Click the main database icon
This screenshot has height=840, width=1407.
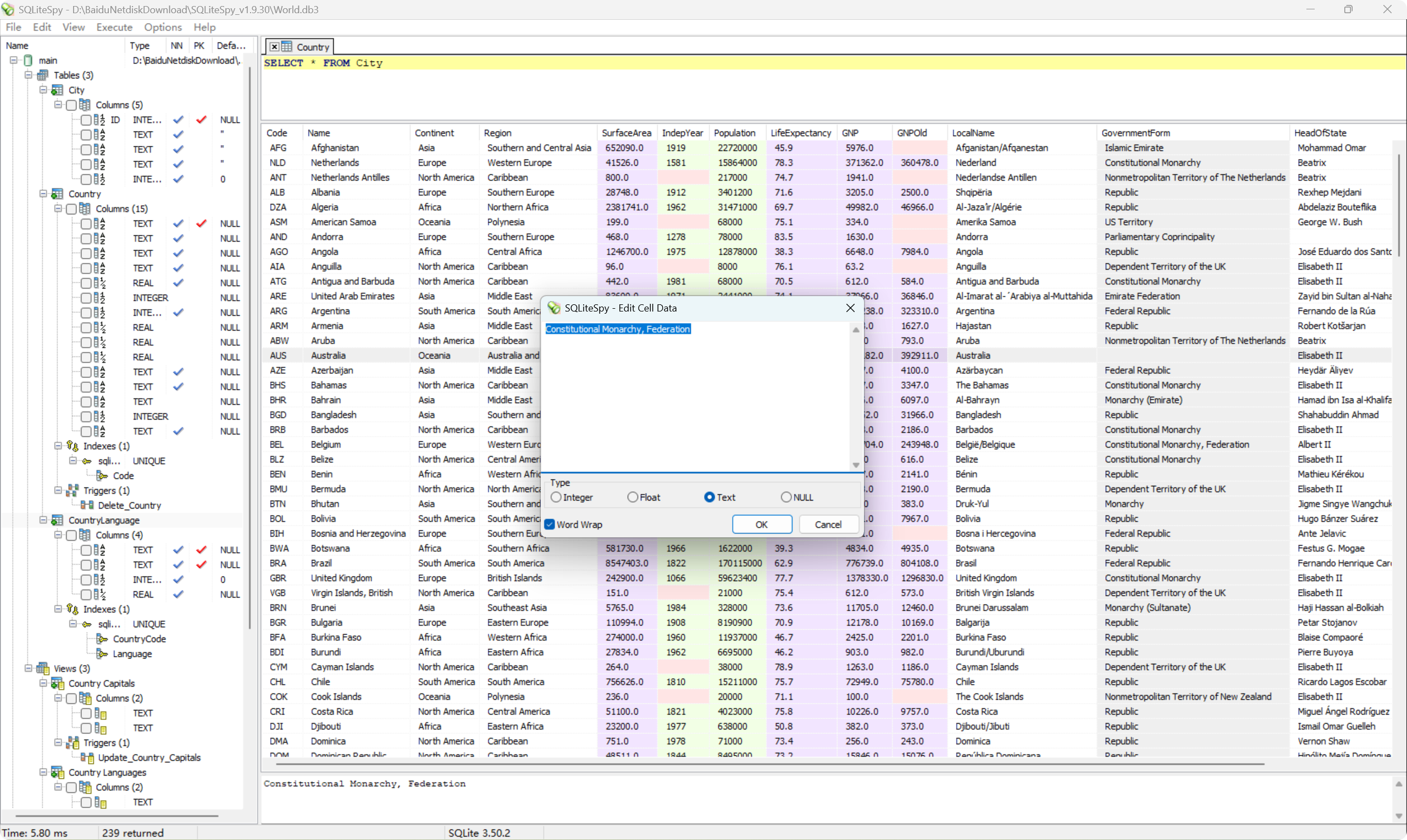click(x=29, y=60)
